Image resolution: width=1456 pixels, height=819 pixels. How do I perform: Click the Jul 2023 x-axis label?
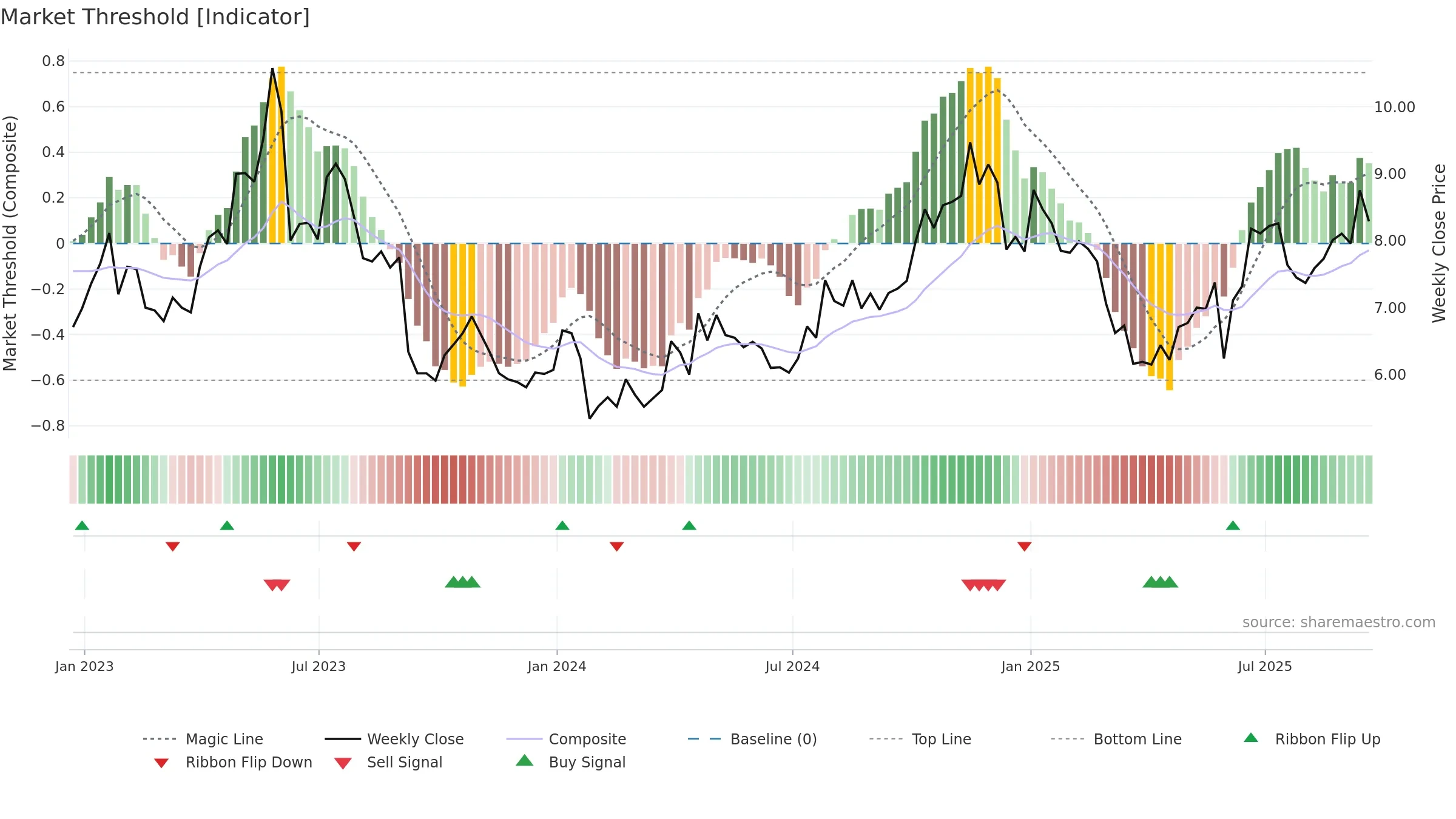[x=318, y=666]
